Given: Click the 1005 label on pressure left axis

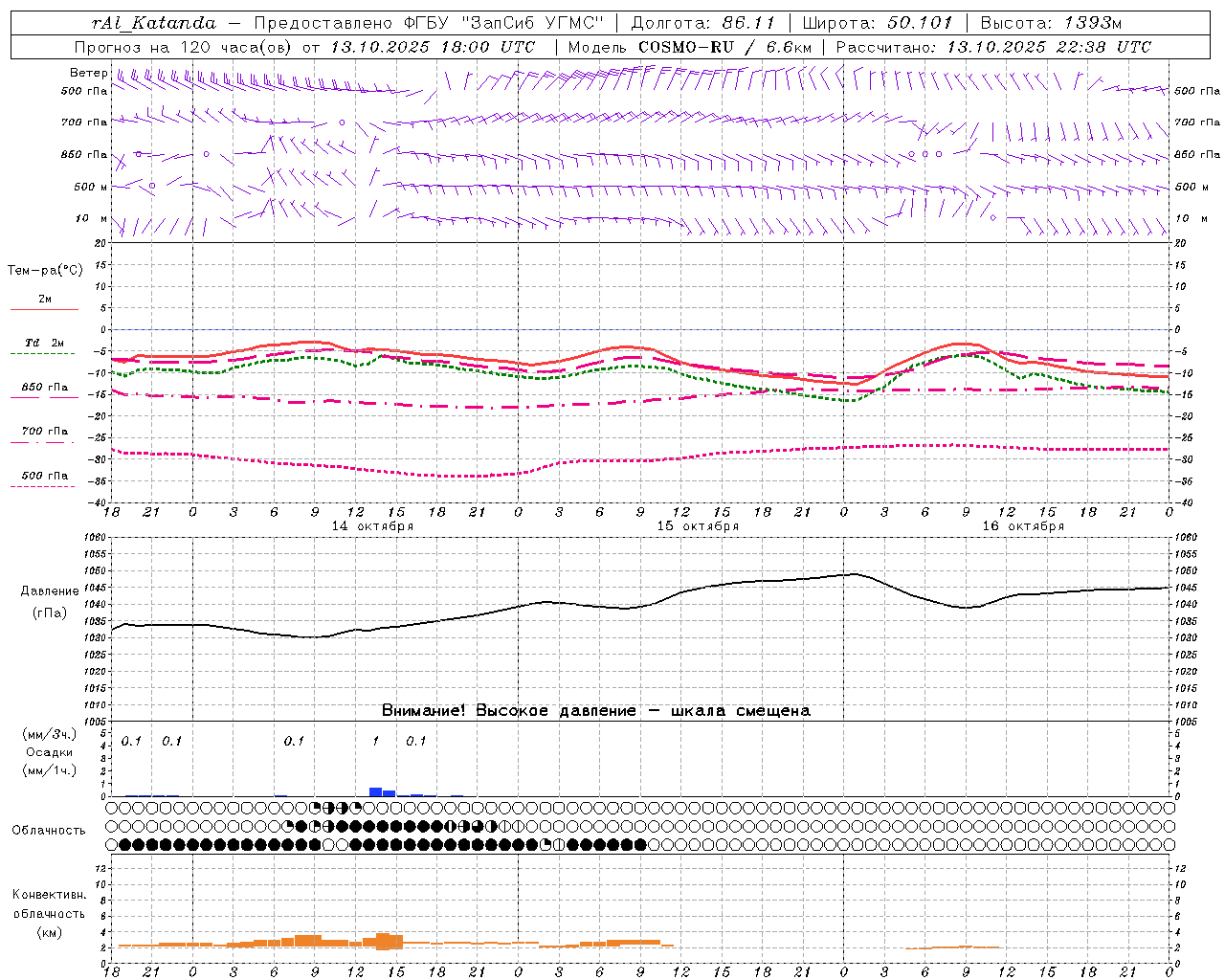Looking at the screenshot, I should tap(96, 721).
